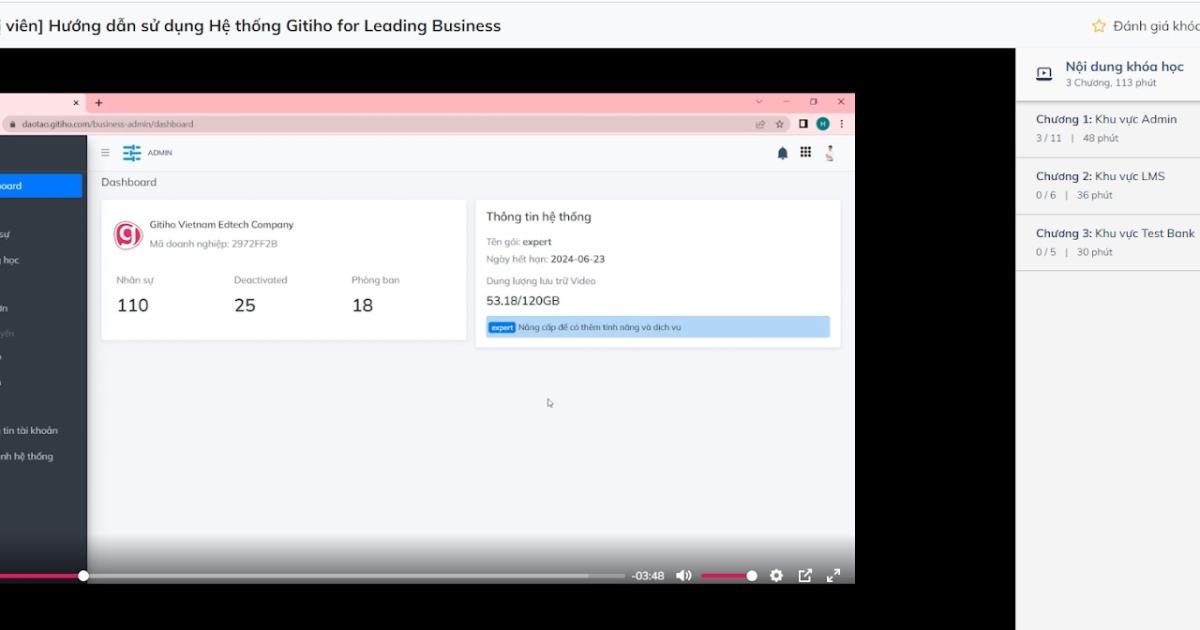The width and height of the screenshot is (1200, 630).
Task: Click the green H profile avatar
Action: (x=823, y=124)
